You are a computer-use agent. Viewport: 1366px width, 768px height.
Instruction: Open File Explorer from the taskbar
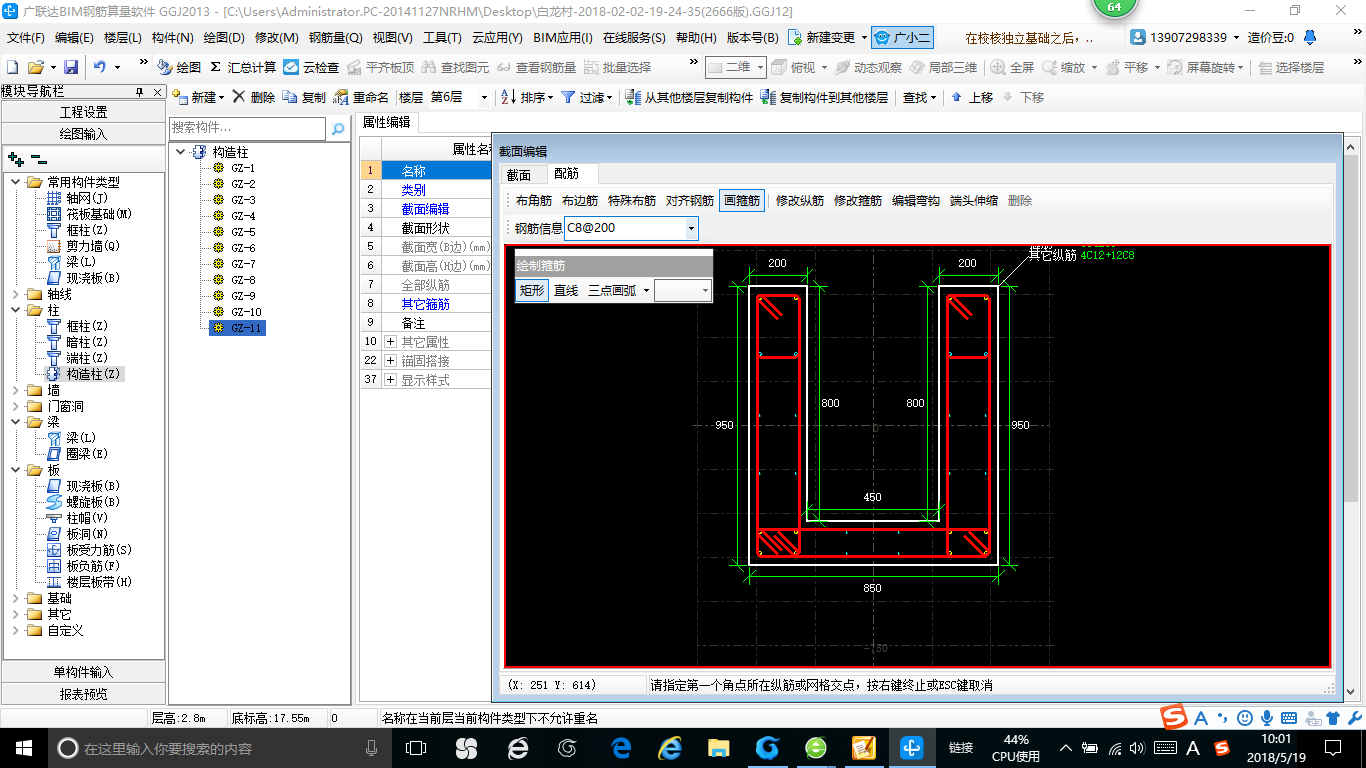point(718,747)
